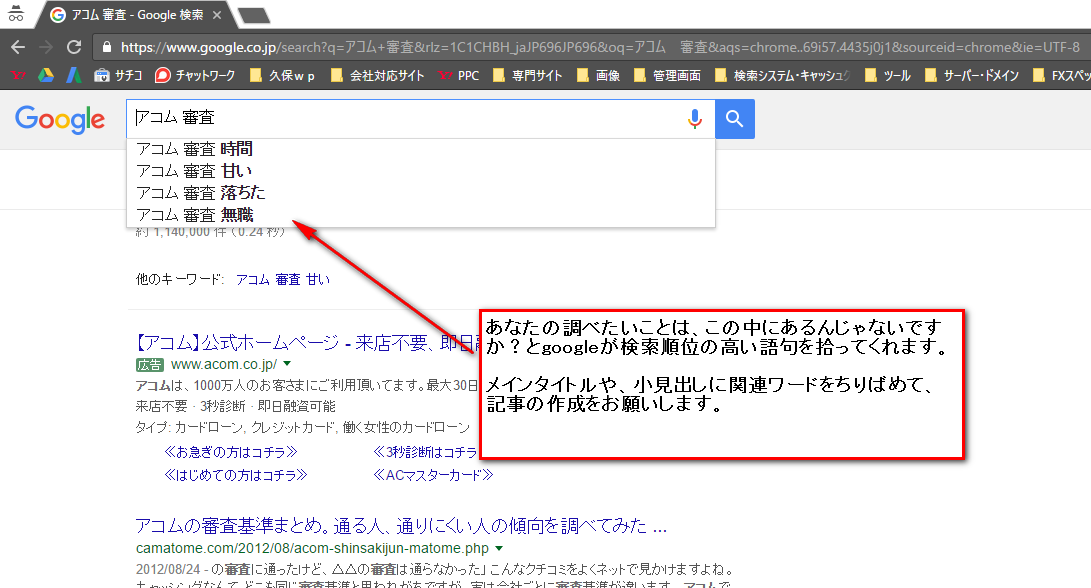
Task: Open the サチコ bookmark
Action: (118, 75)
